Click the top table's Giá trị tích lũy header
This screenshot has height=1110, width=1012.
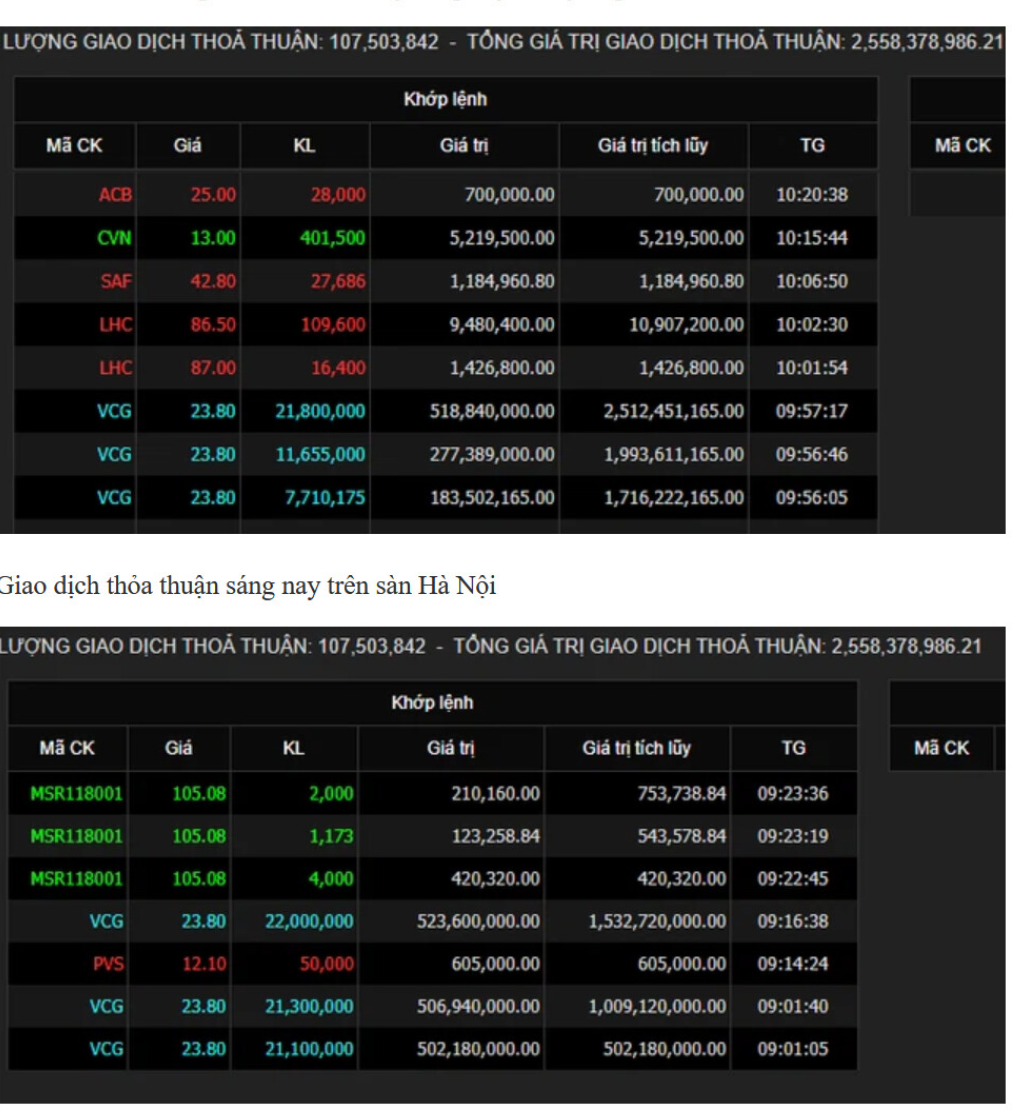coord(652,146)
